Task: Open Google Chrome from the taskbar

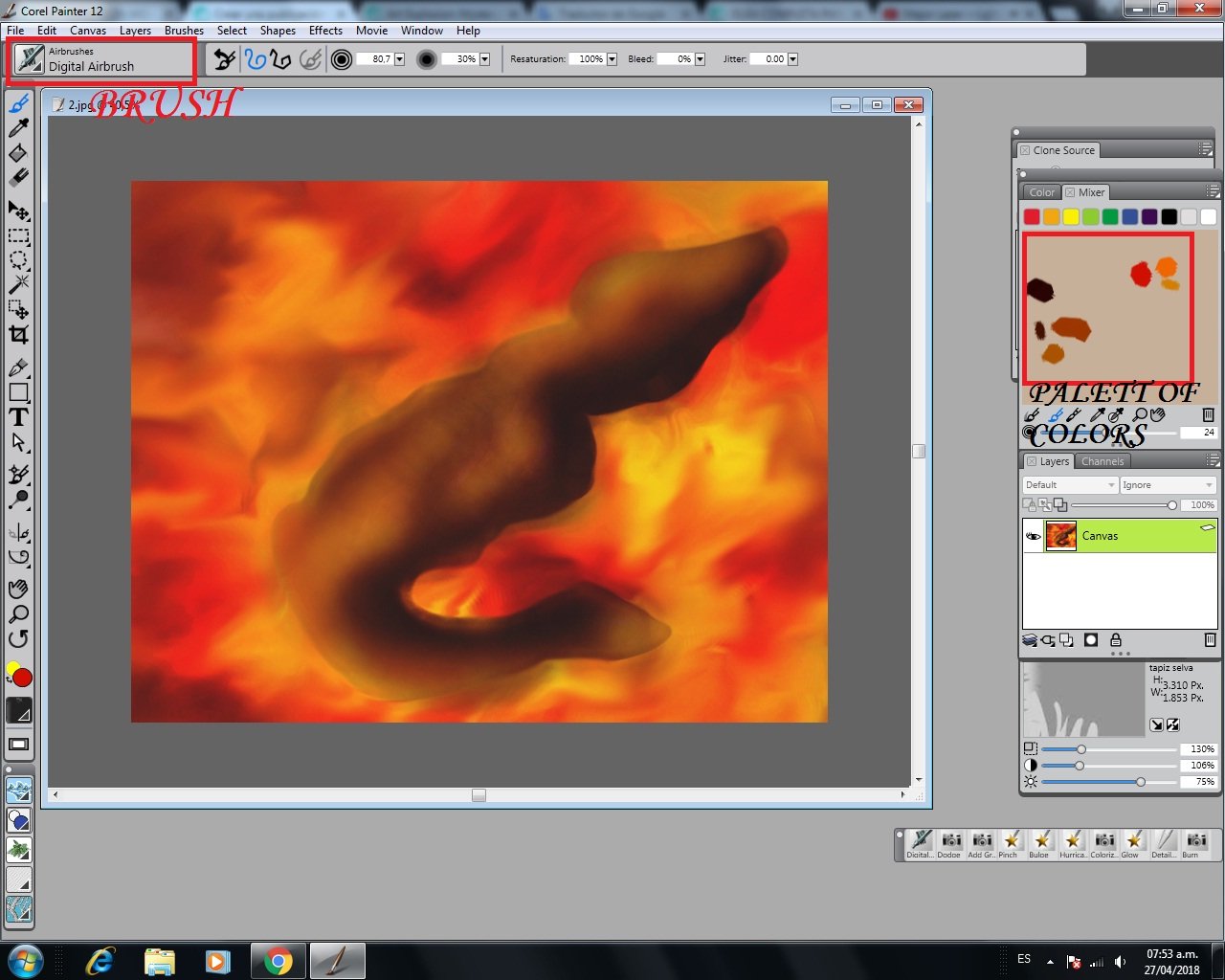Action: coord(278,961)
